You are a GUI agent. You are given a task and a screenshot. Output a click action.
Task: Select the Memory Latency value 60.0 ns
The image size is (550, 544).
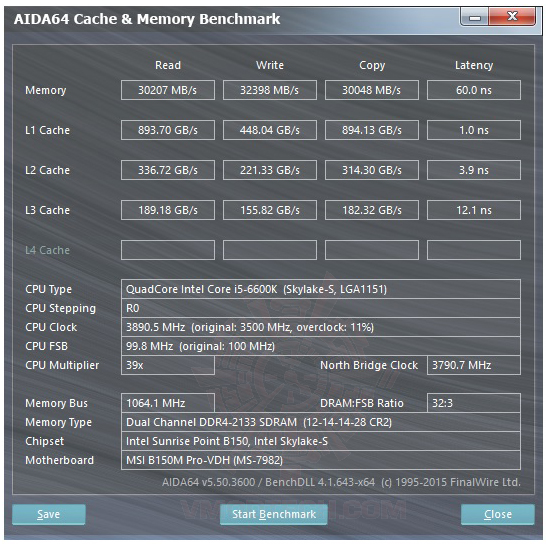[474, 90]
